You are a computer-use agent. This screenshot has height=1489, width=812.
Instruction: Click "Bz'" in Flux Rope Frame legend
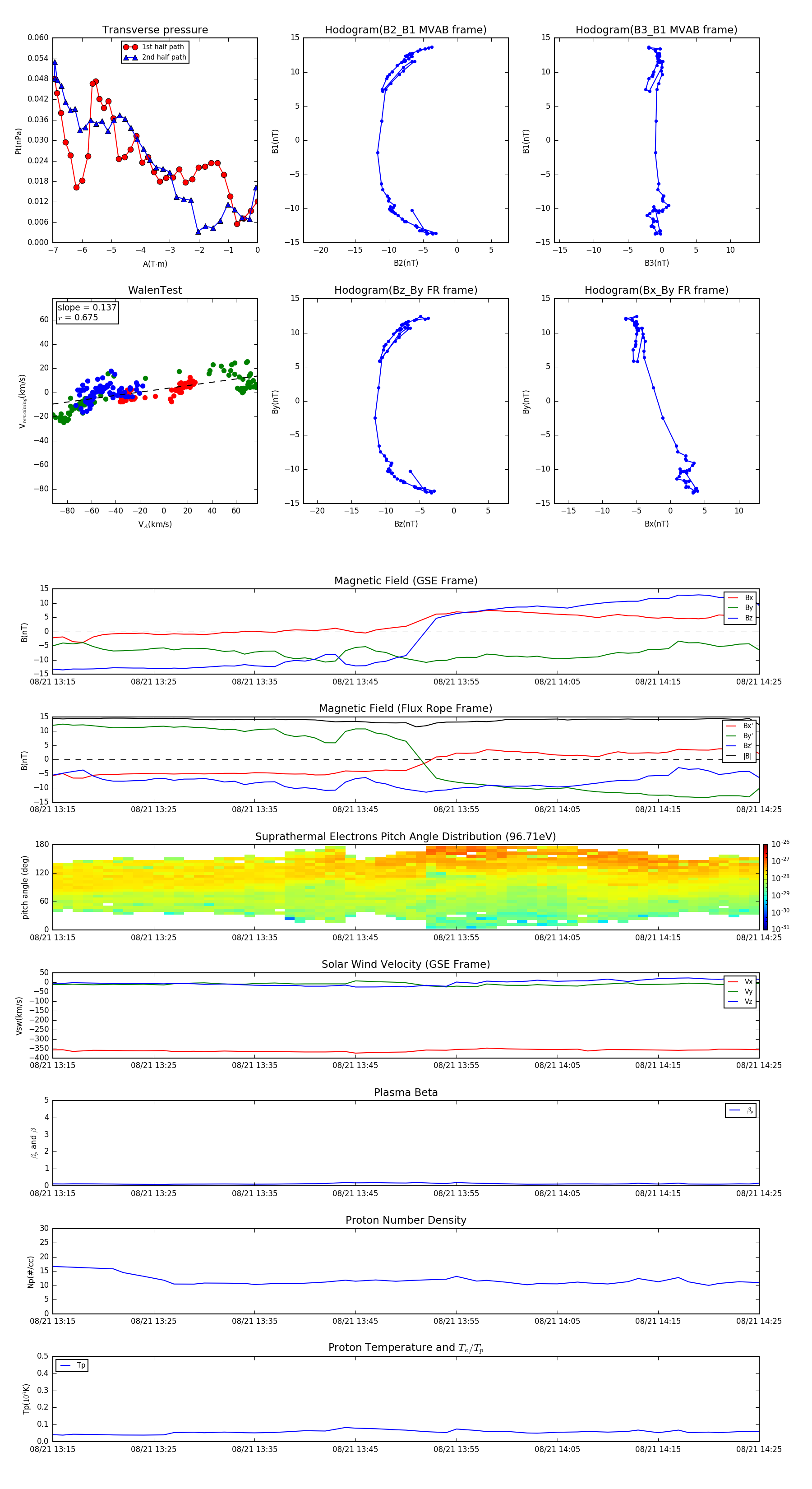[747, 746]
